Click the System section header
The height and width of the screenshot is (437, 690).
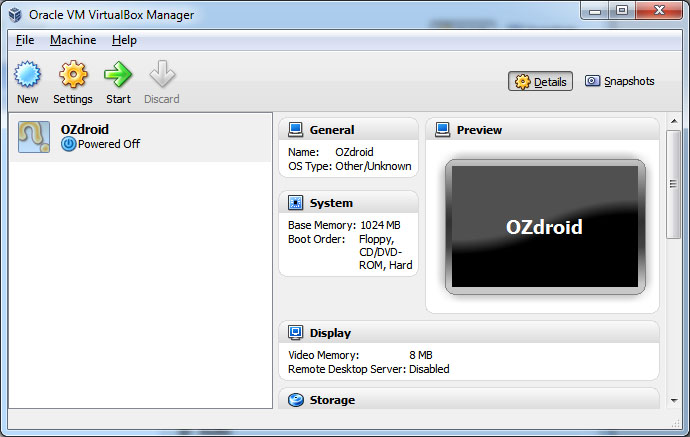click(348, 203)
